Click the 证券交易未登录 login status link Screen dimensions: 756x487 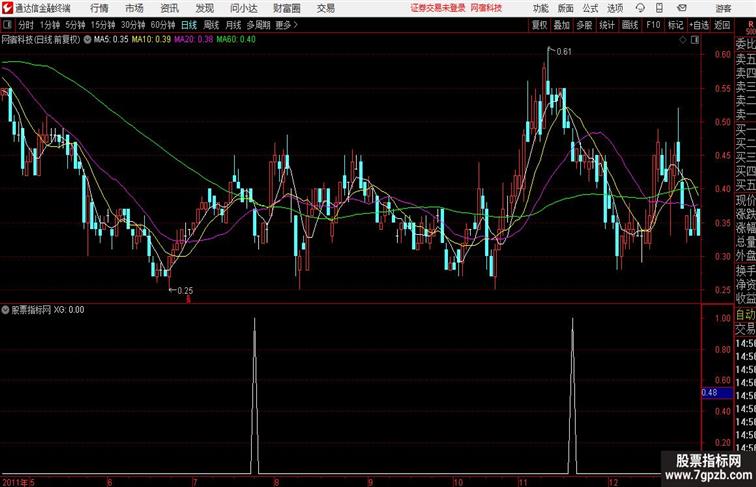(x=438, y=8)
